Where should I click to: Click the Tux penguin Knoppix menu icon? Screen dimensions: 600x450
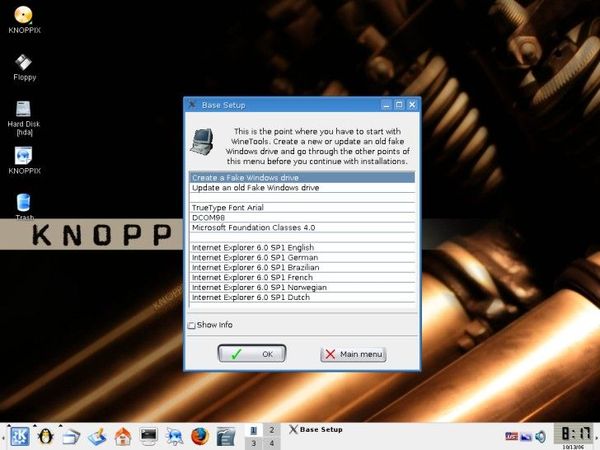point(45,436)
